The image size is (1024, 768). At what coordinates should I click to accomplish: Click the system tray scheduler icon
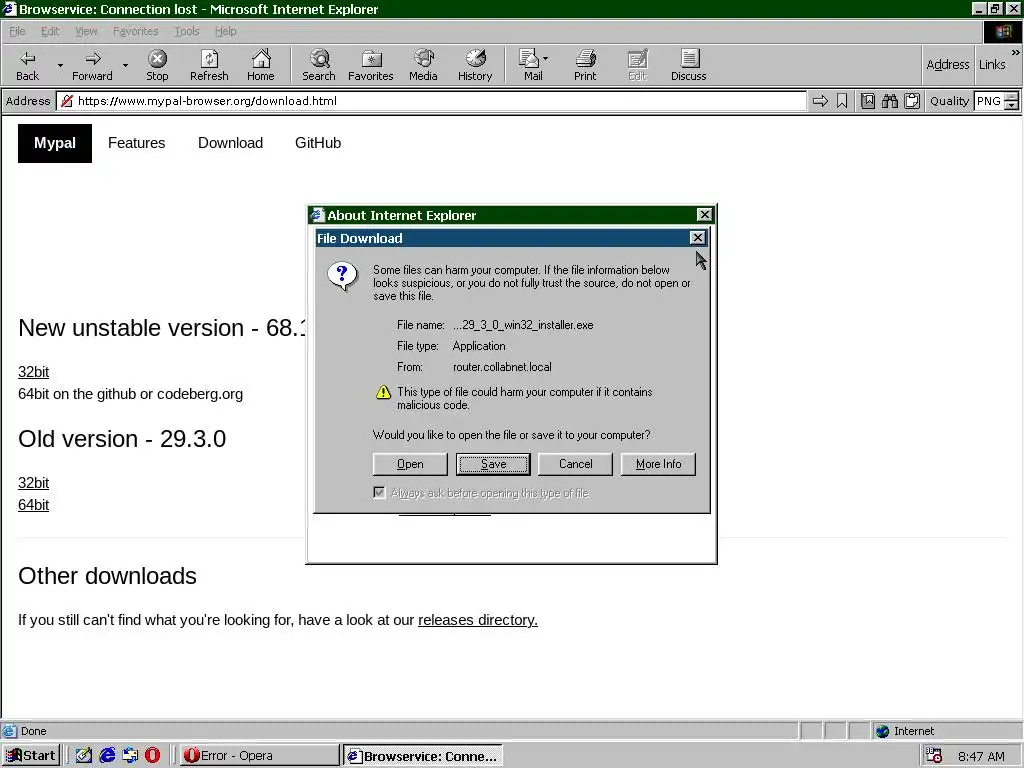(934, 756)
